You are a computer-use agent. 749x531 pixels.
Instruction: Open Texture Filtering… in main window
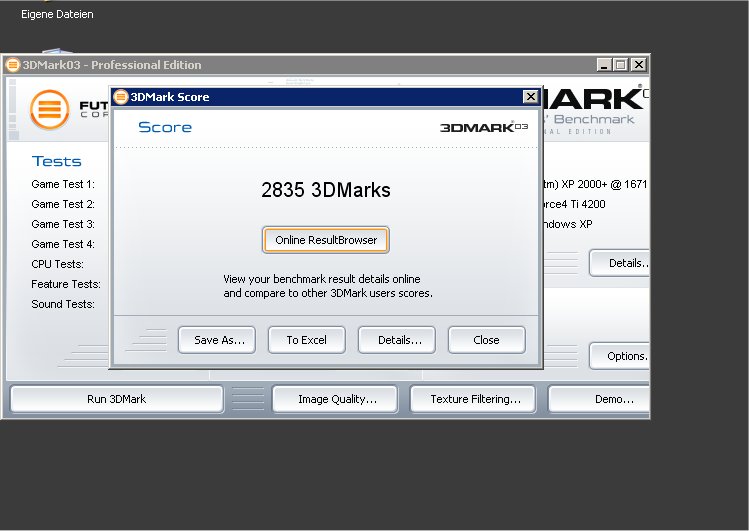[x=473, y=399]
